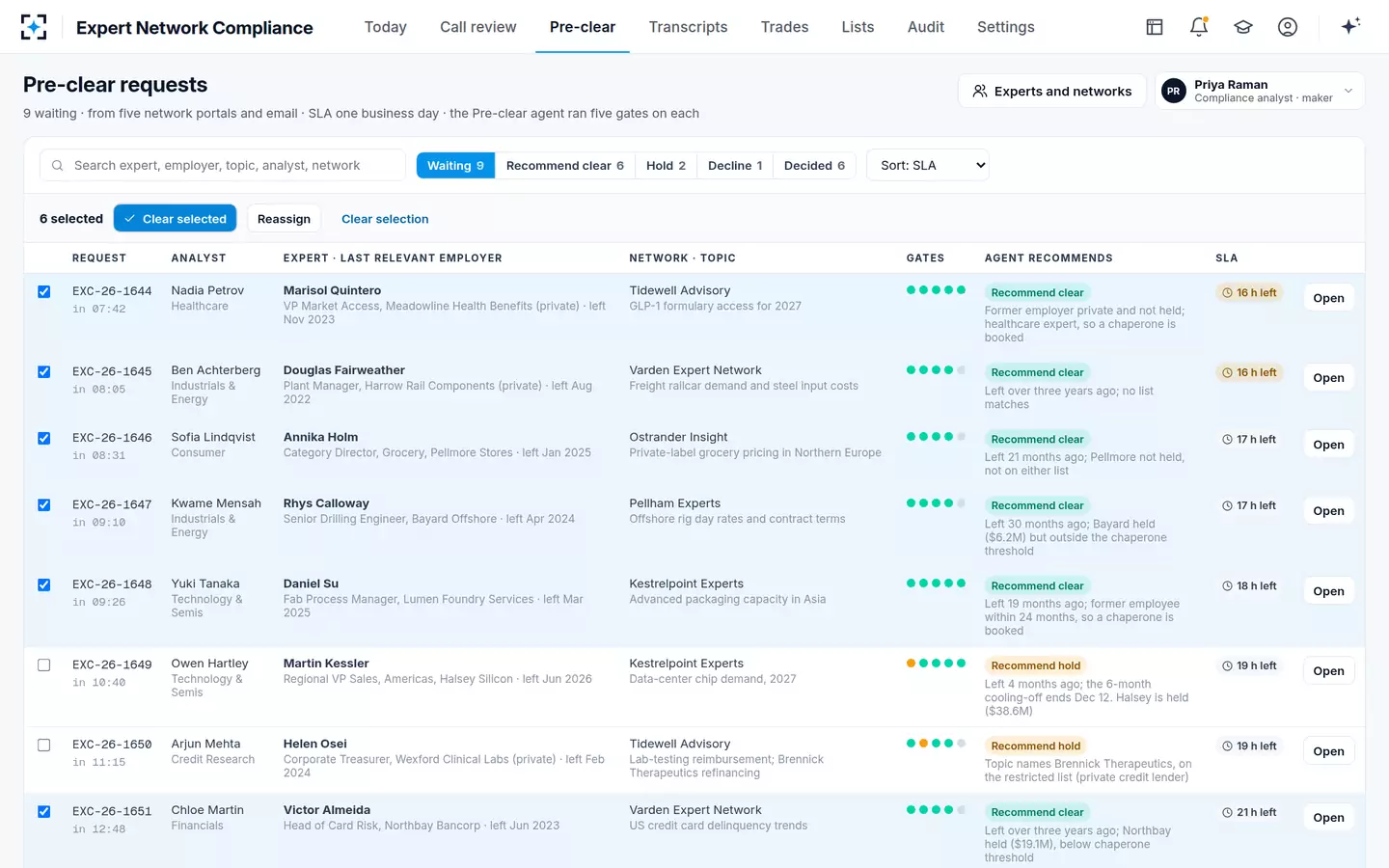Check the EXC-26-1649 row checkbox
The image size is (1389, 868).
(x=43, y=665)
